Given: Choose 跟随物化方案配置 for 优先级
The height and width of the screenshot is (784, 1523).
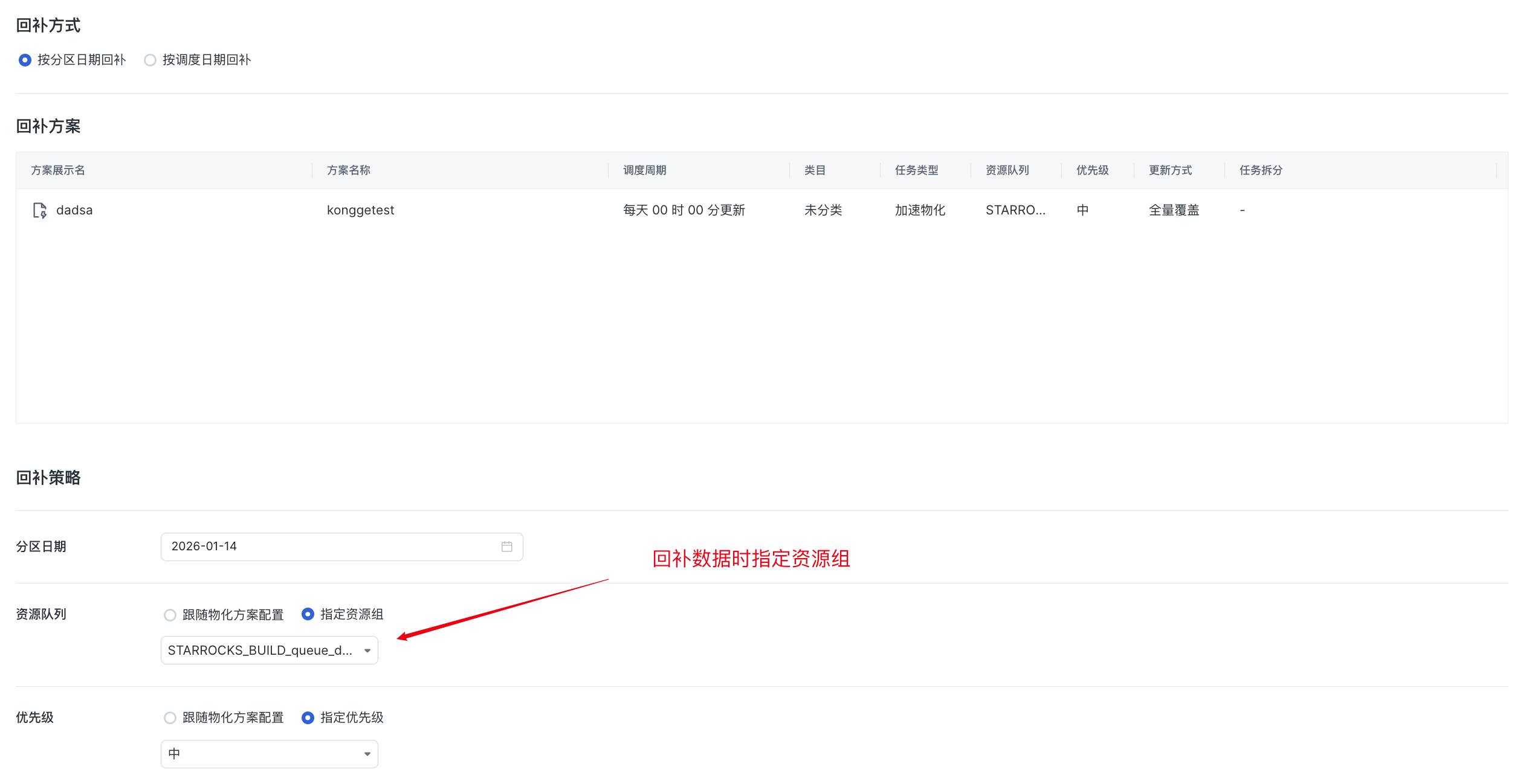Looking at the screenshot, I should [170, 718].
